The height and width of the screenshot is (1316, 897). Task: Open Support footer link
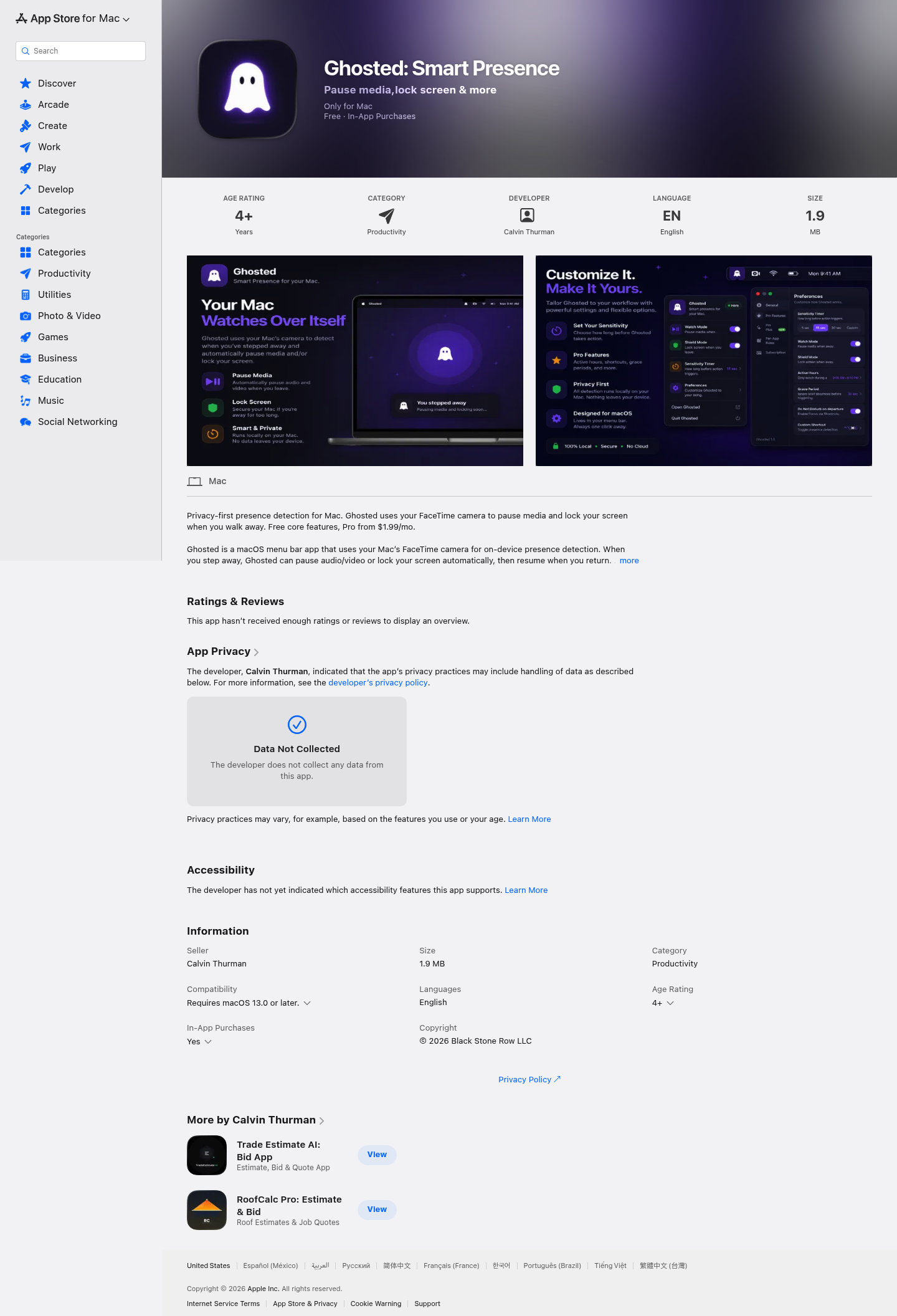[427, 1304]
